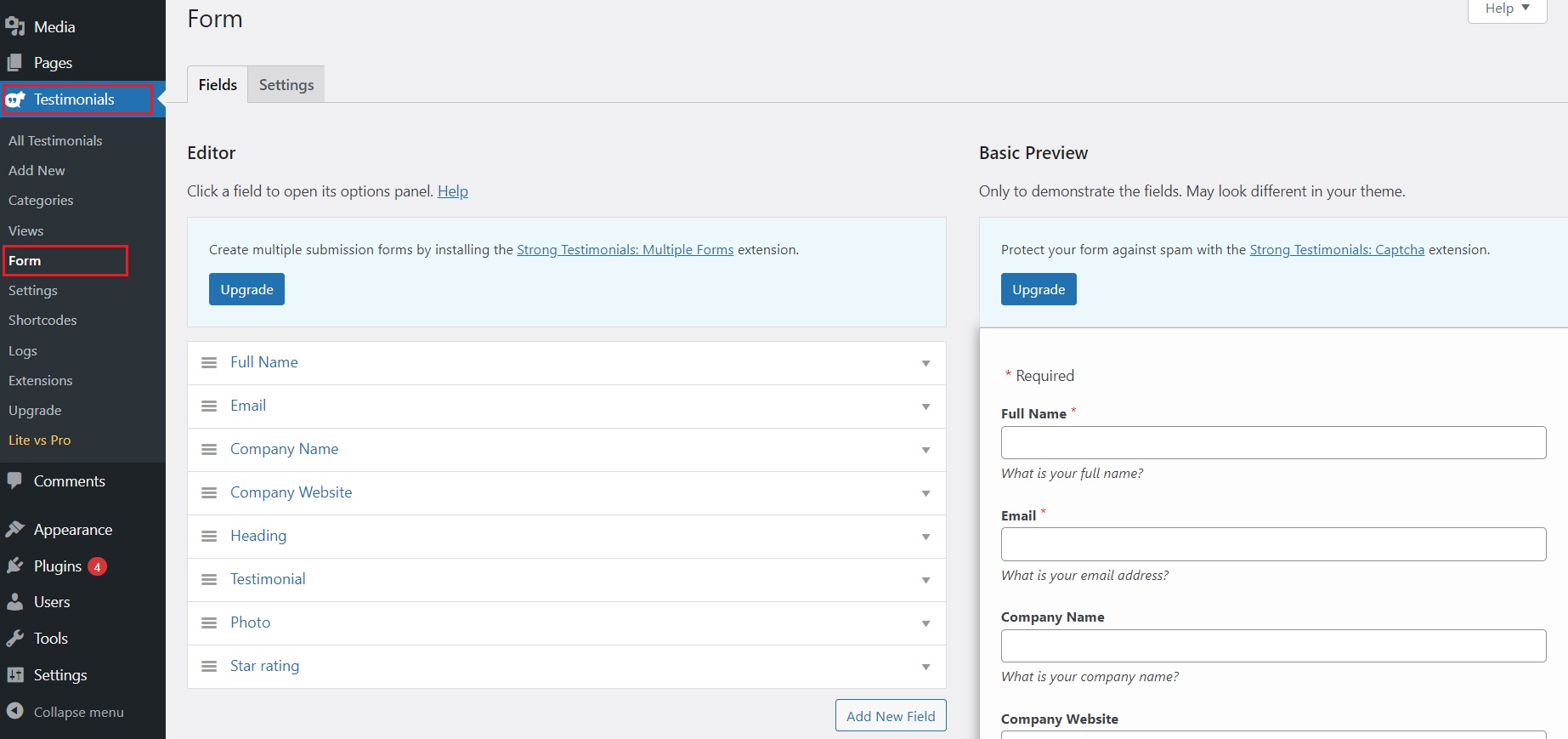Open Form submenu item
This screenshot has width=1568, height=739.
coord(25,260)
